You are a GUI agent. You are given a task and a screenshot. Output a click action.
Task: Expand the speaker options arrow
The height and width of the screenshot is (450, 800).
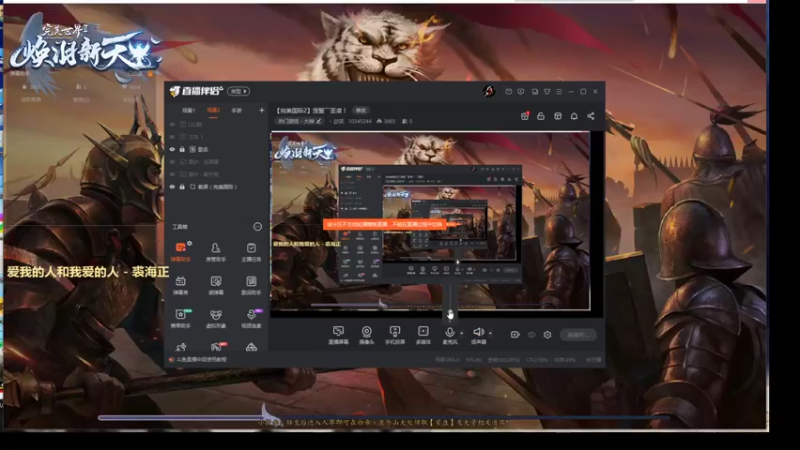point(490,333)
